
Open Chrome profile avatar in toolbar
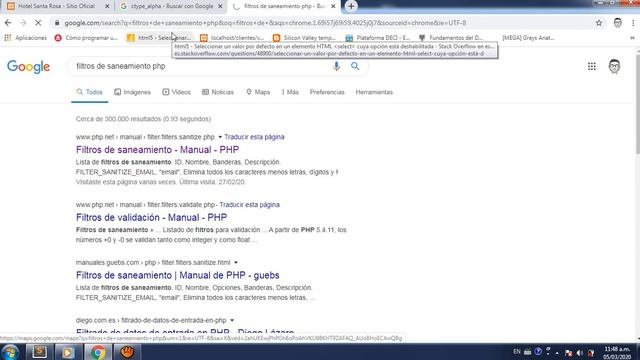click(x=618, y=23)
